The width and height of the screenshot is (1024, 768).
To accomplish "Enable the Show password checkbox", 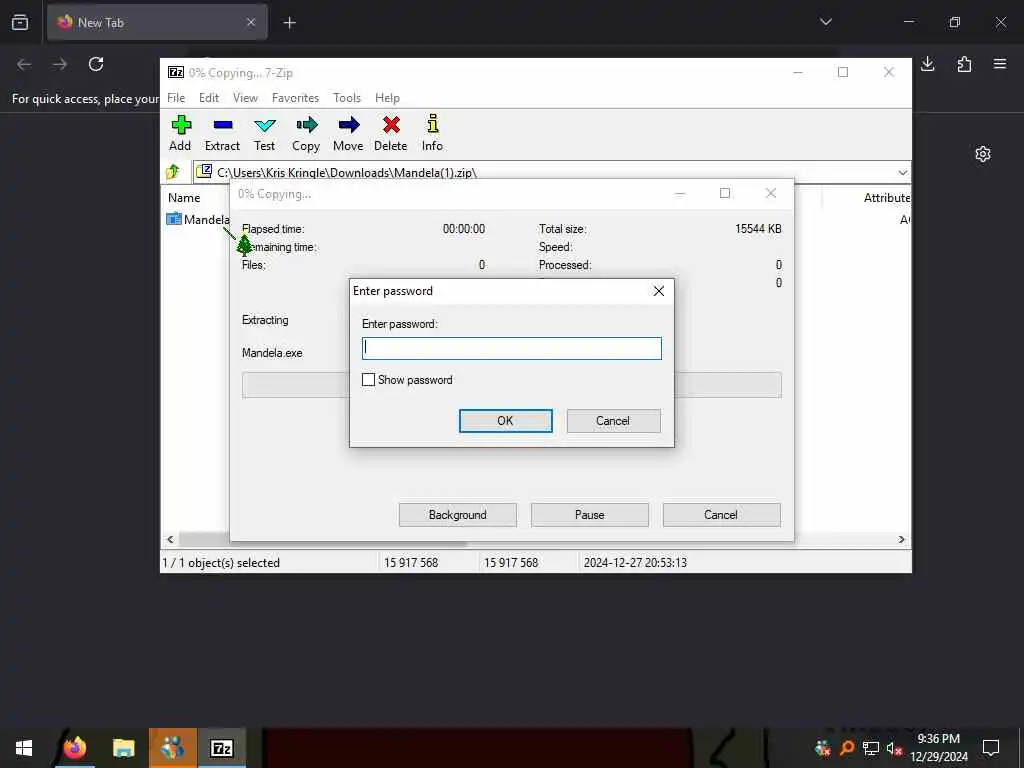I will click(368, 379).
